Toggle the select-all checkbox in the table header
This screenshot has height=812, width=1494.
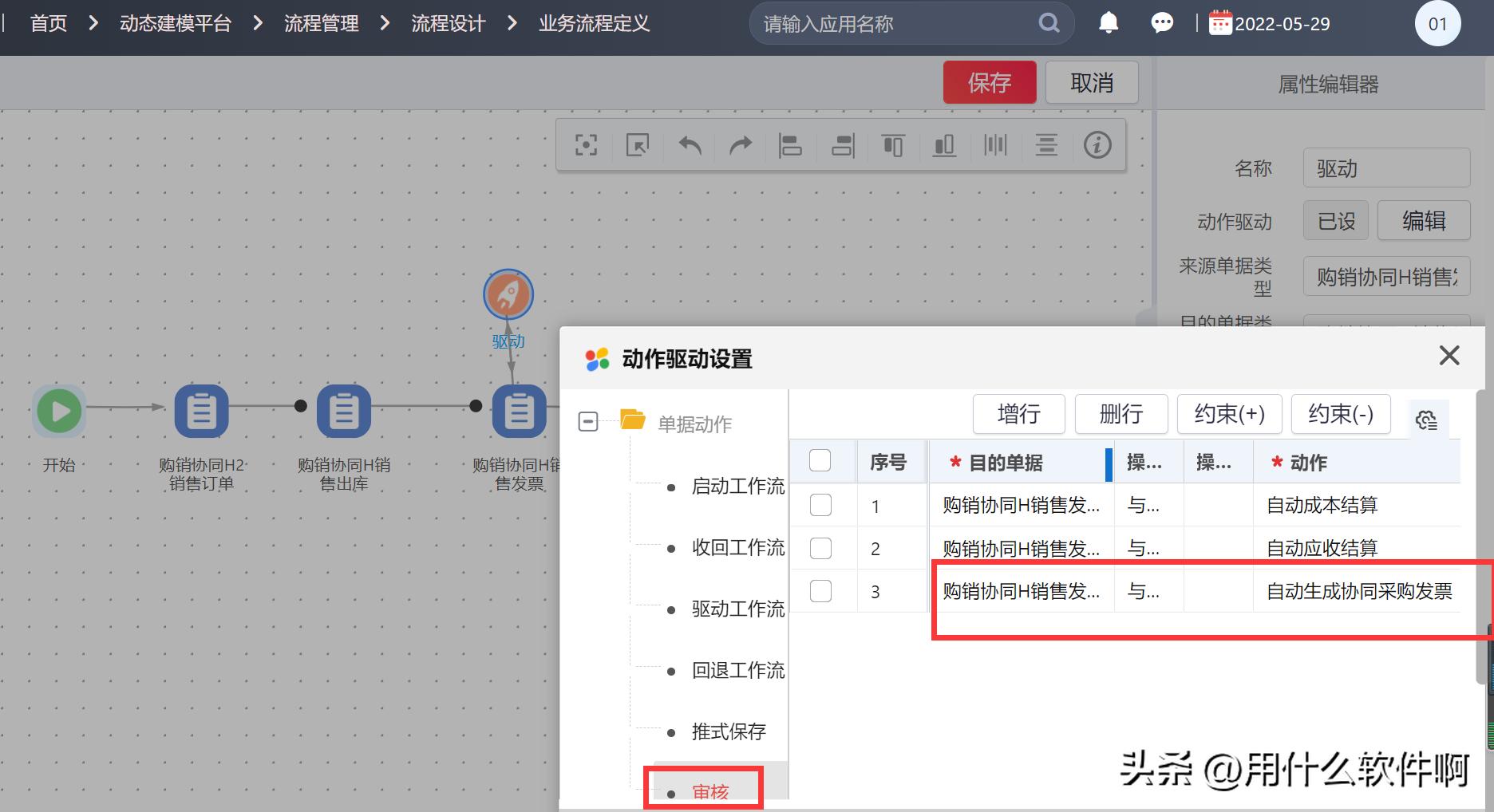(821, 460)
